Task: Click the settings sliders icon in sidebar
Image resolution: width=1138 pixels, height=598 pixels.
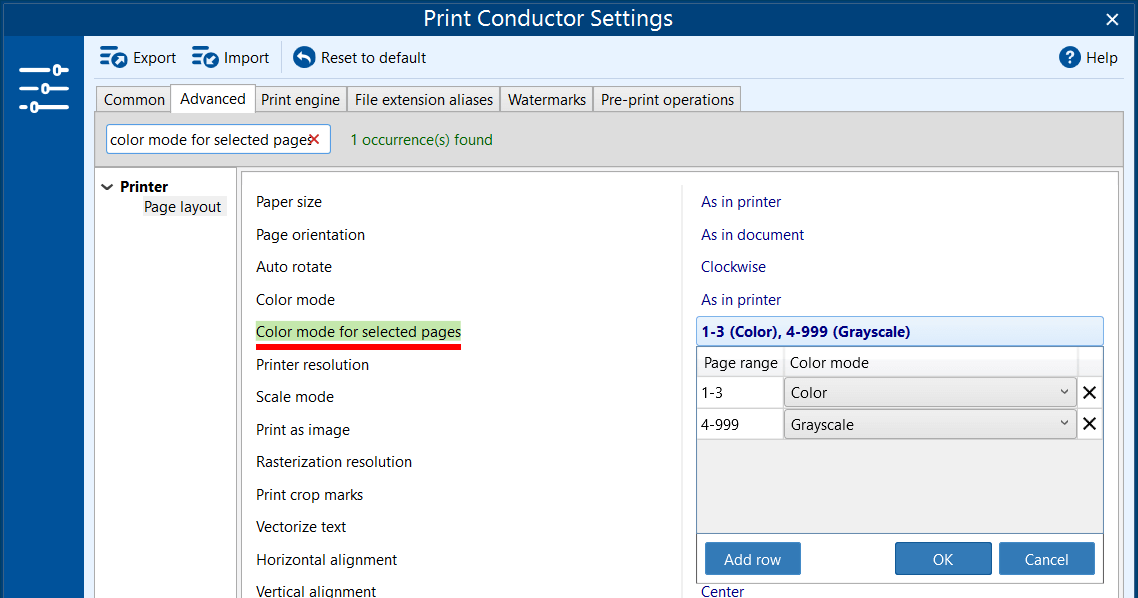Action: click(43, 89)
